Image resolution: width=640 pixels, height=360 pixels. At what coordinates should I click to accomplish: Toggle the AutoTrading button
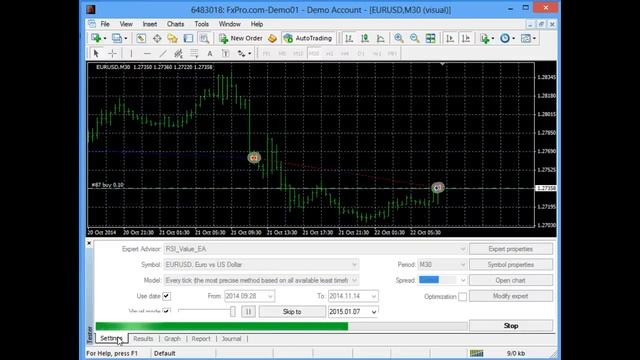[308, 38]
